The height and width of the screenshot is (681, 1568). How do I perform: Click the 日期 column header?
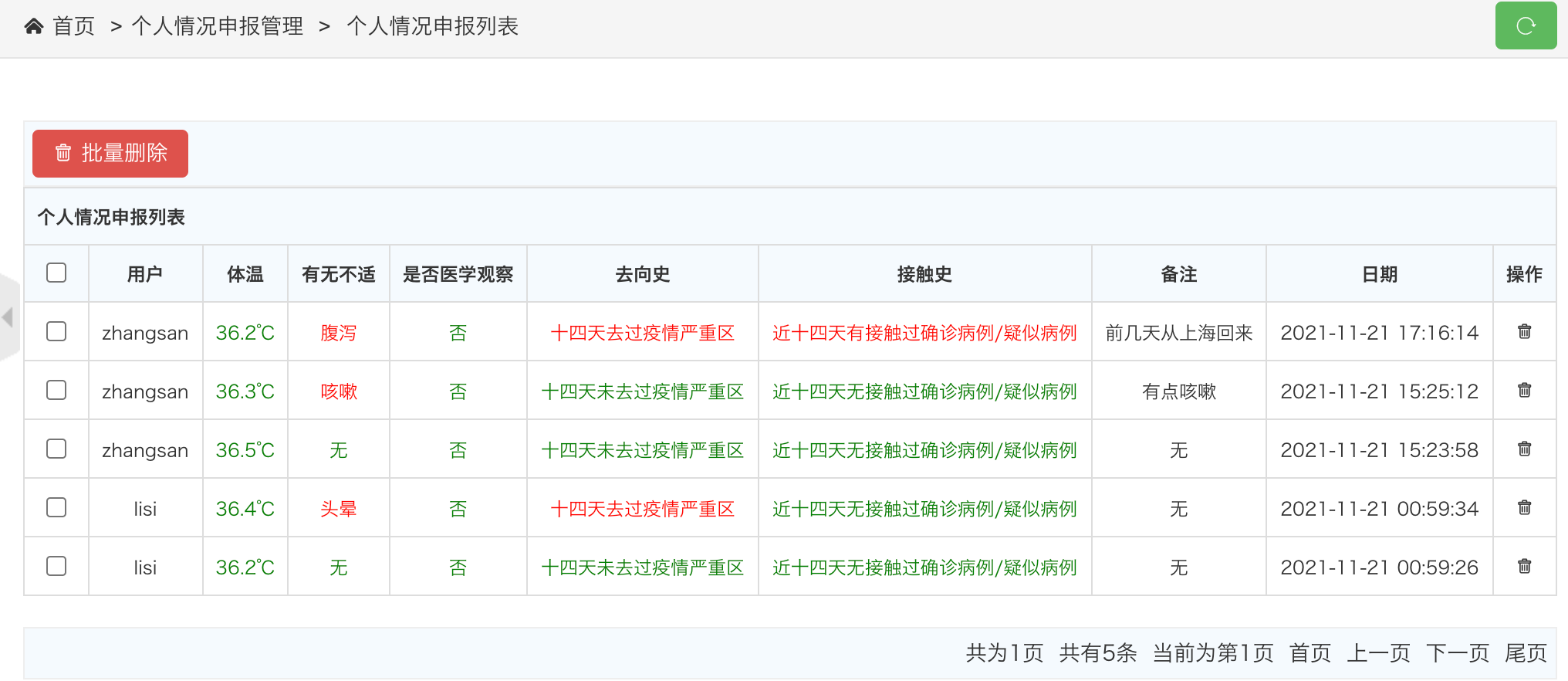coord(1380,274)
